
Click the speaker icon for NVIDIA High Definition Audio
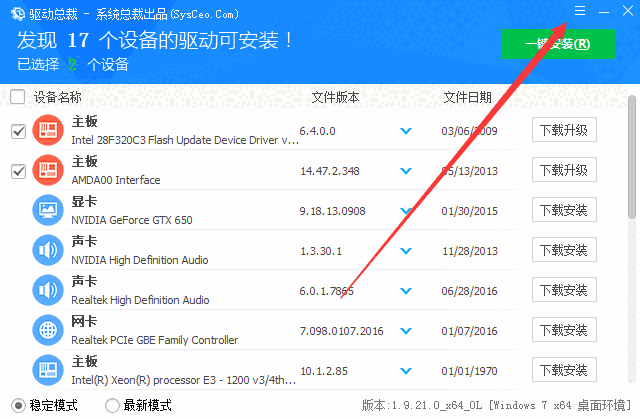tap(48, 250)
